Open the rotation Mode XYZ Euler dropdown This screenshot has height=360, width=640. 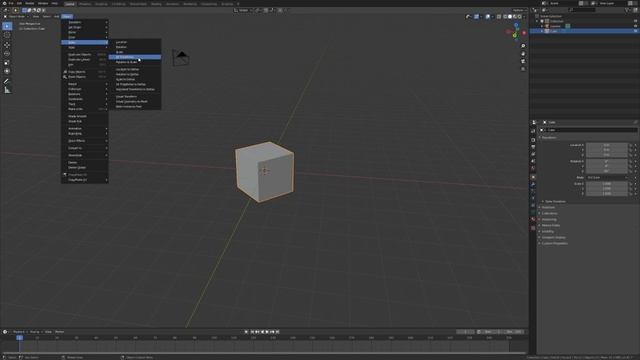pos(607,178)
